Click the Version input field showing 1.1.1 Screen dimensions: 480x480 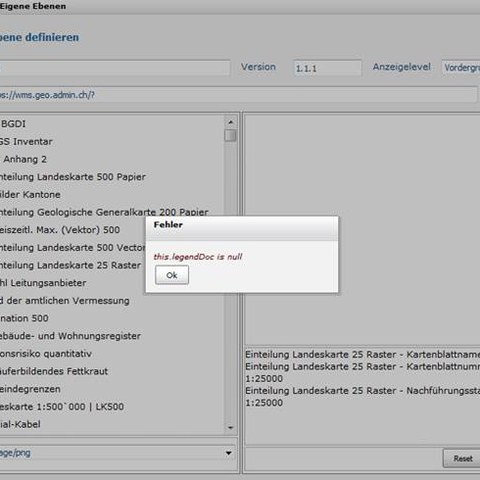pos(327,68)
